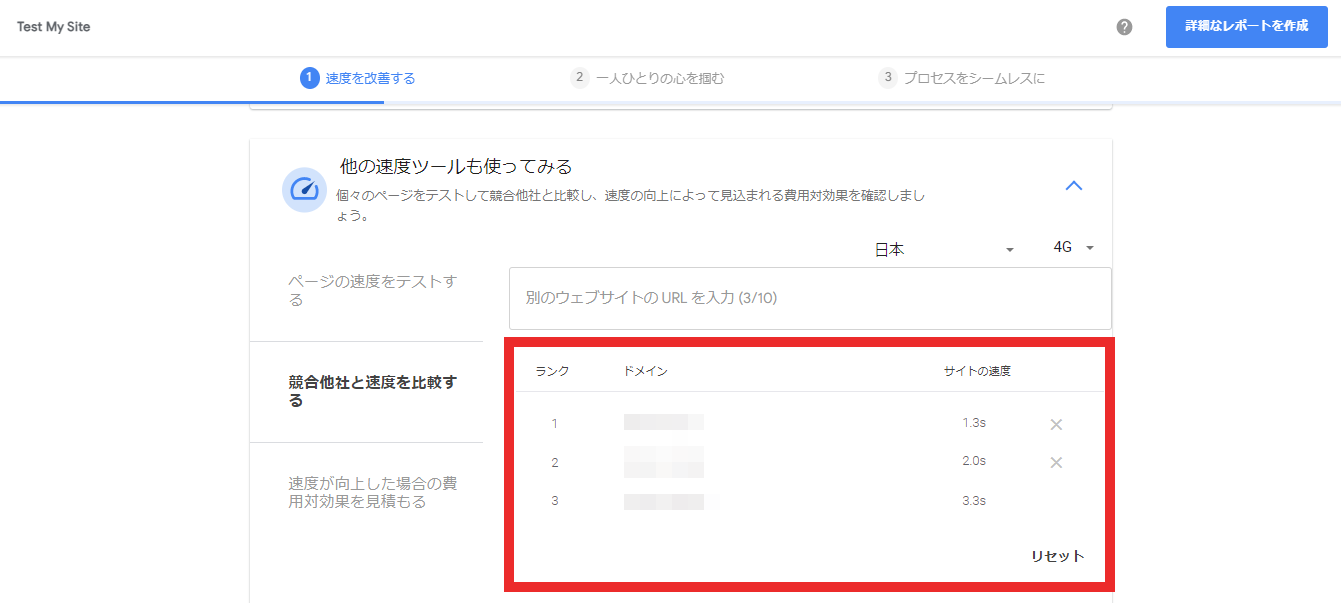The image size is (1341, 603).
Task: Click the step 2 number circle
Action: point(579,78)
